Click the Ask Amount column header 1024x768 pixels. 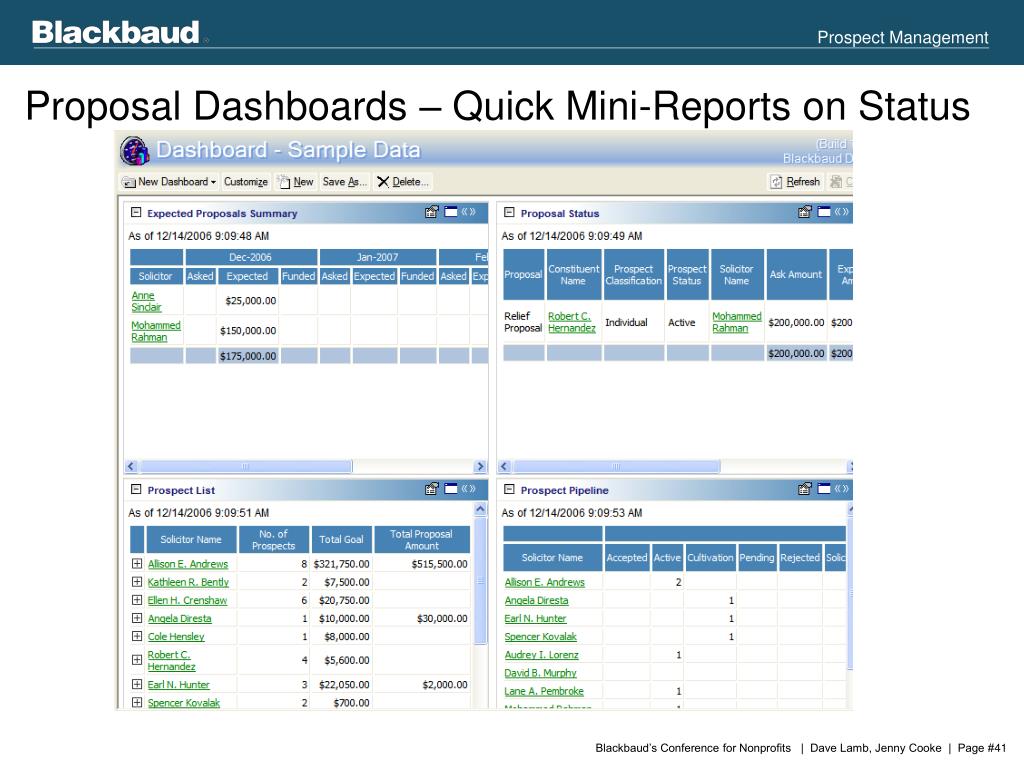click(x=795, y=274)
